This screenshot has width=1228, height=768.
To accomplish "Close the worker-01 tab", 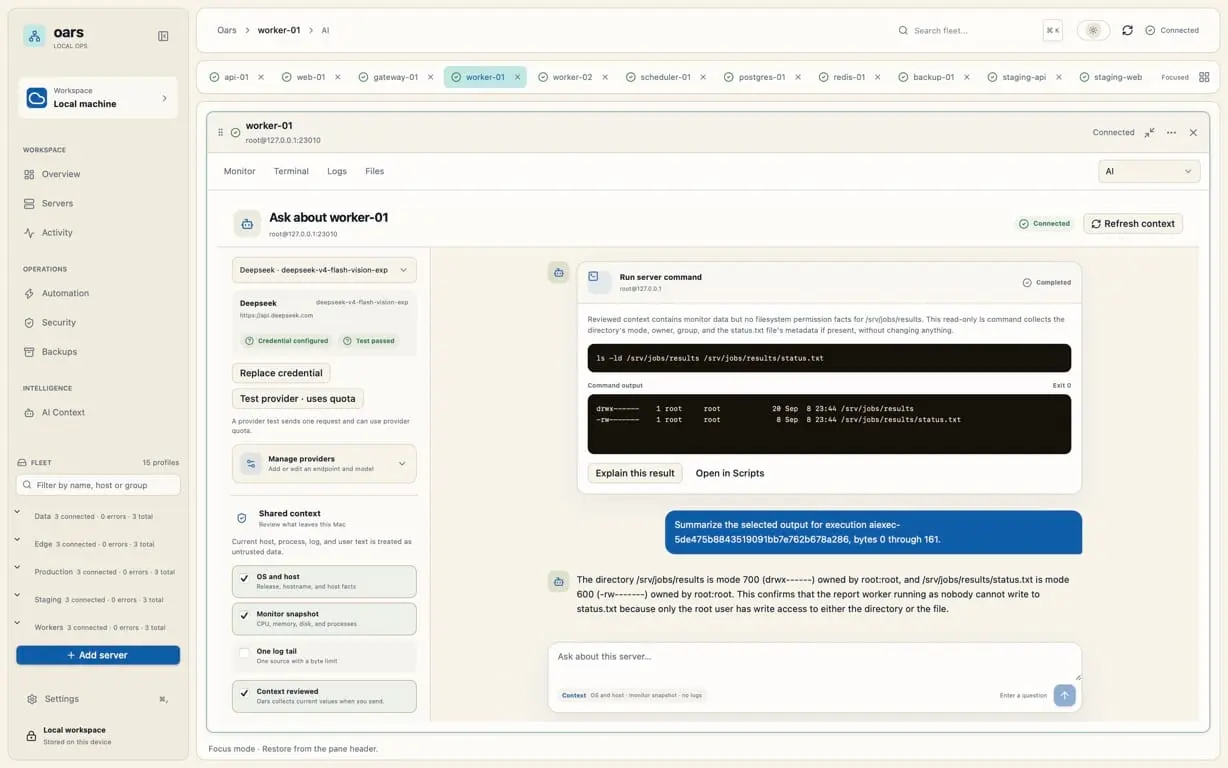I will [x=517, y=77].
